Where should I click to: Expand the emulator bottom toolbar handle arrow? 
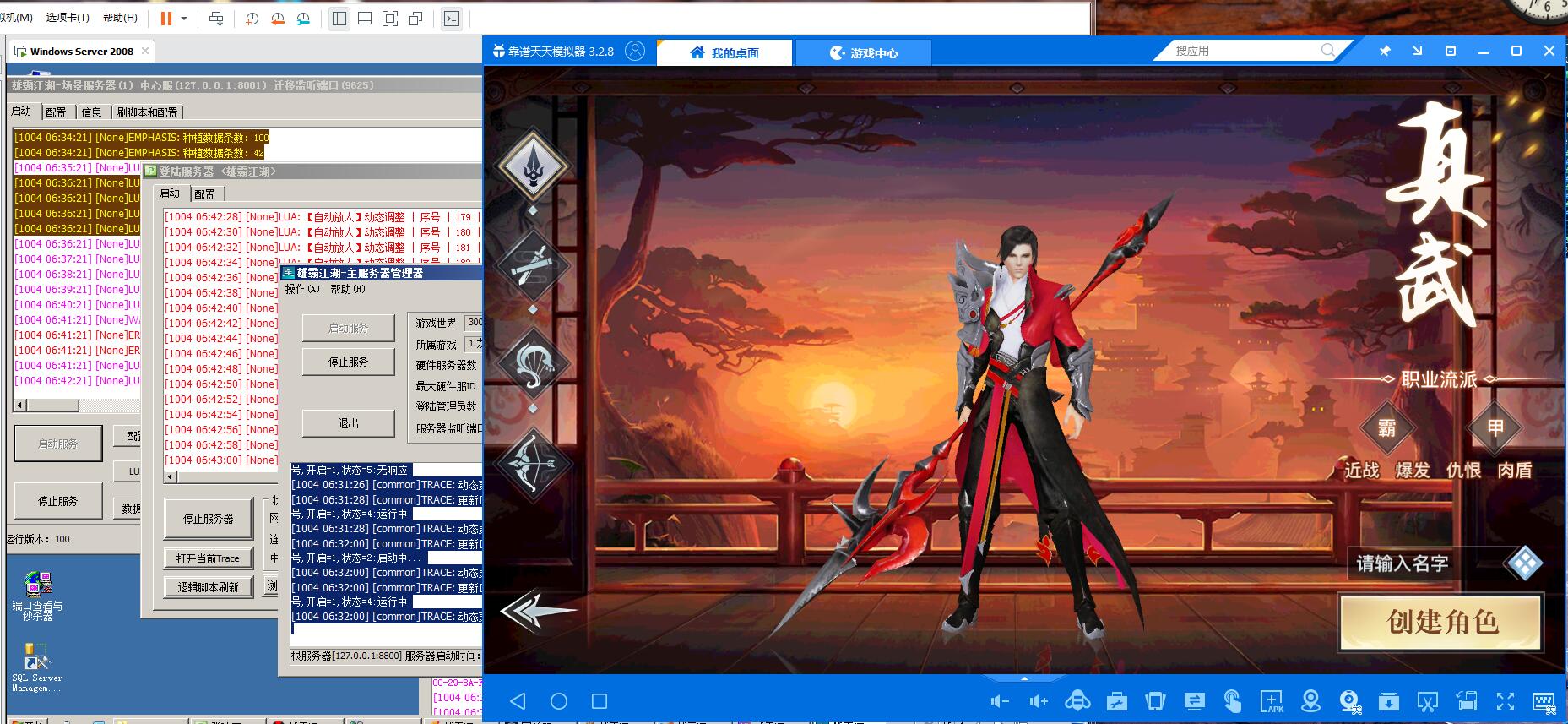click(1024, 678)
